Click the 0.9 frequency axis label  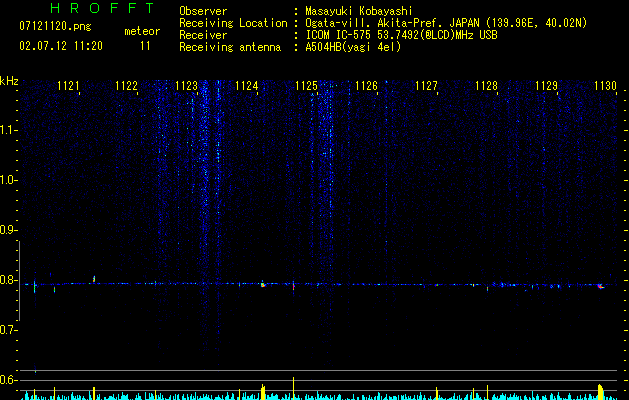click(x=8, y=230)
